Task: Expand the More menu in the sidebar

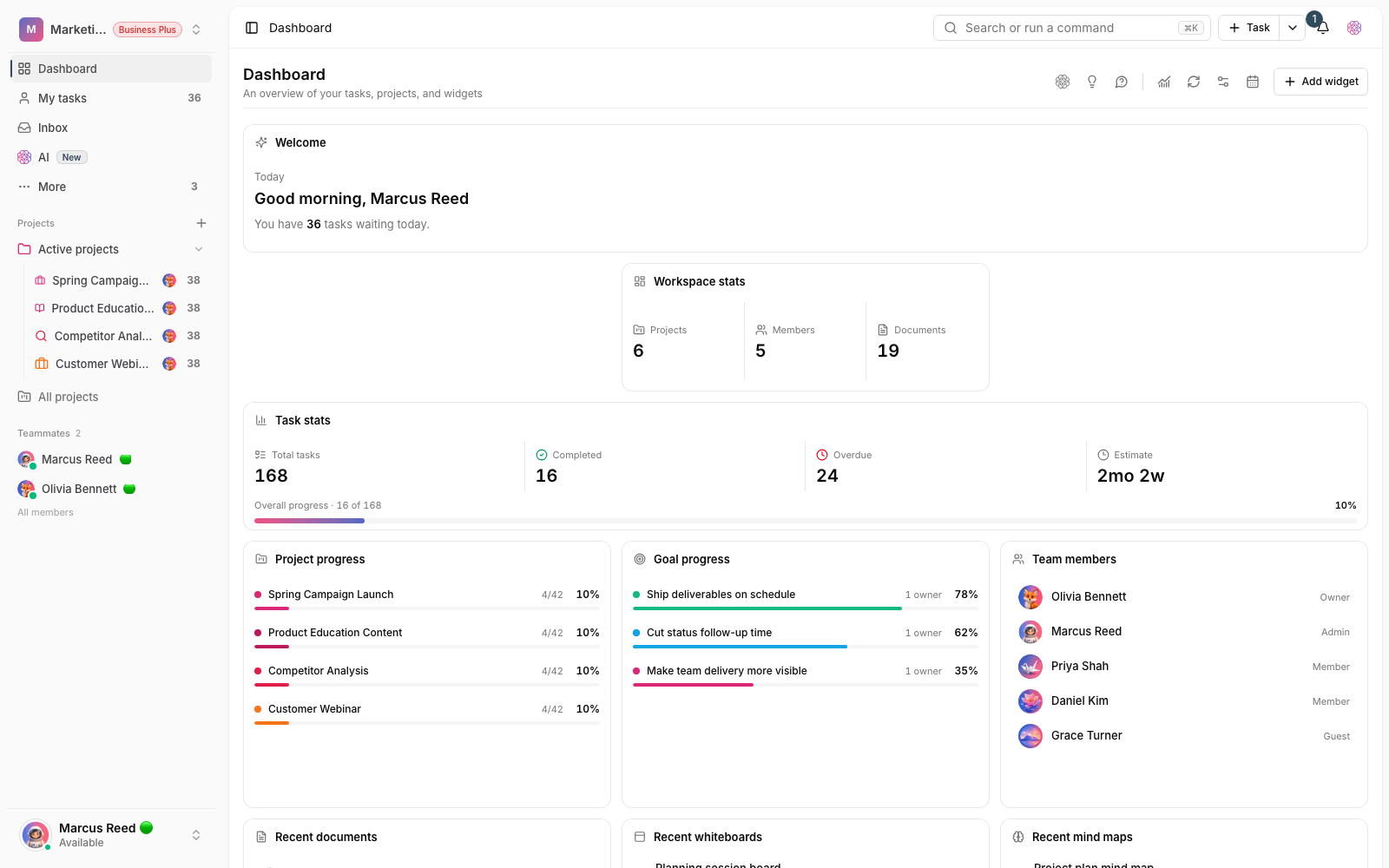Action: point(111,187)
